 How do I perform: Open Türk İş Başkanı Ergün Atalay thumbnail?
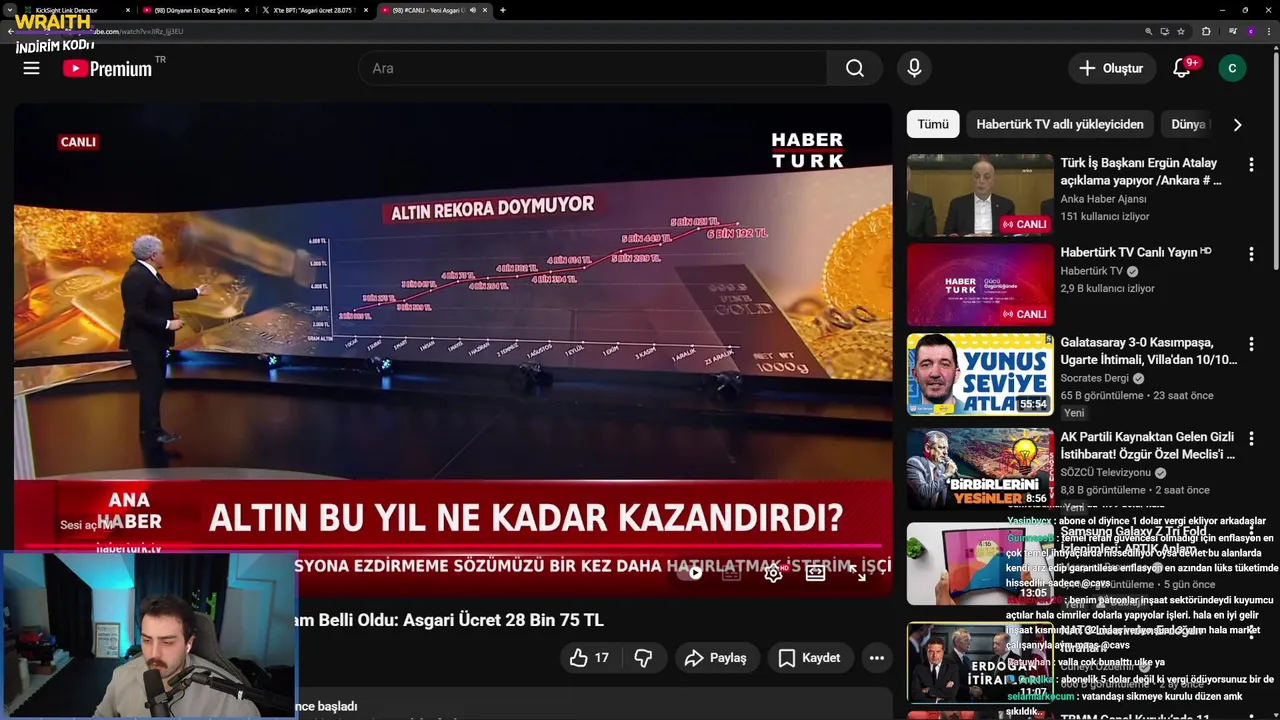click(980, 195)
